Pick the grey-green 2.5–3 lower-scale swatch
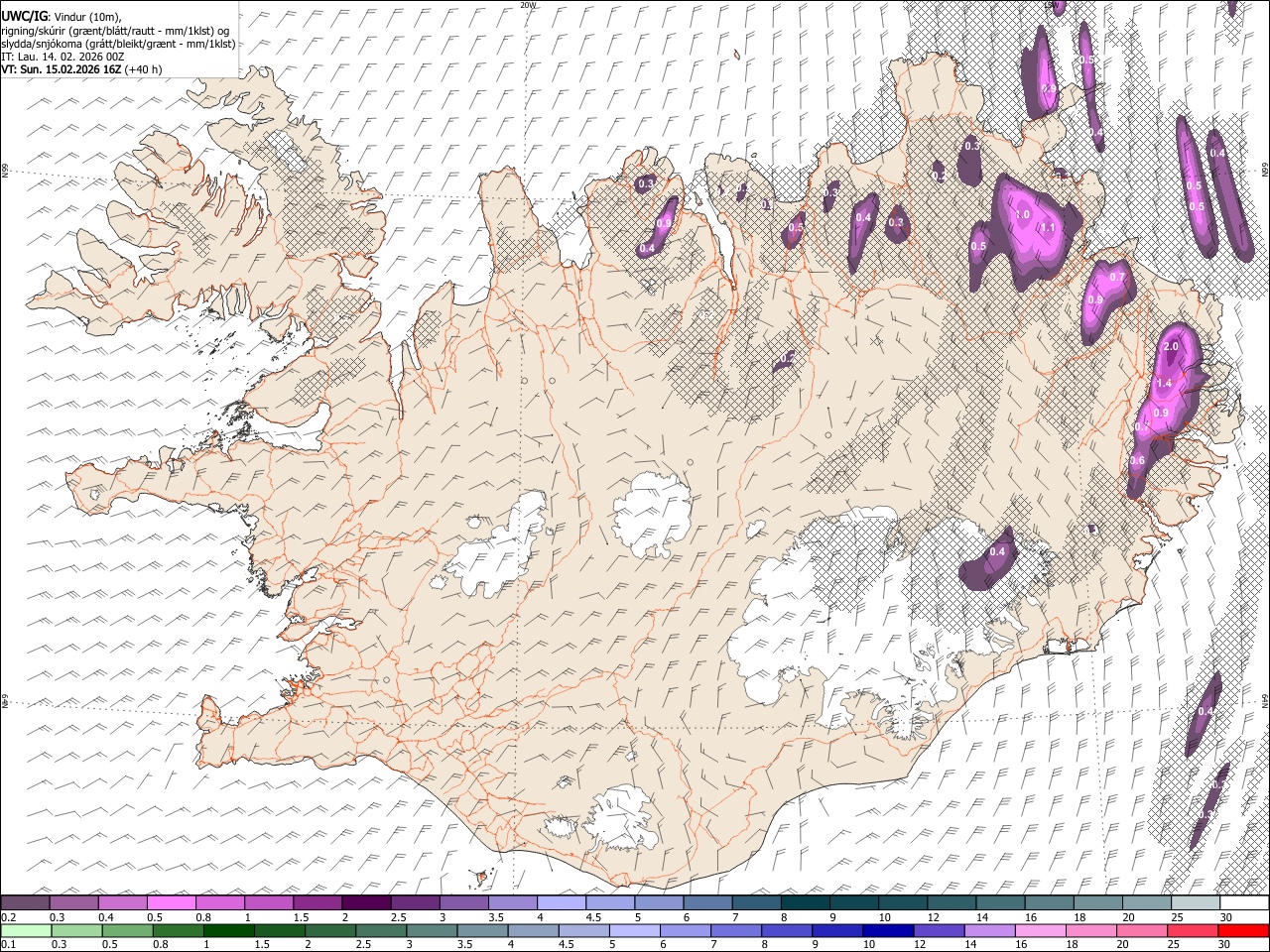 coord(381,930)
